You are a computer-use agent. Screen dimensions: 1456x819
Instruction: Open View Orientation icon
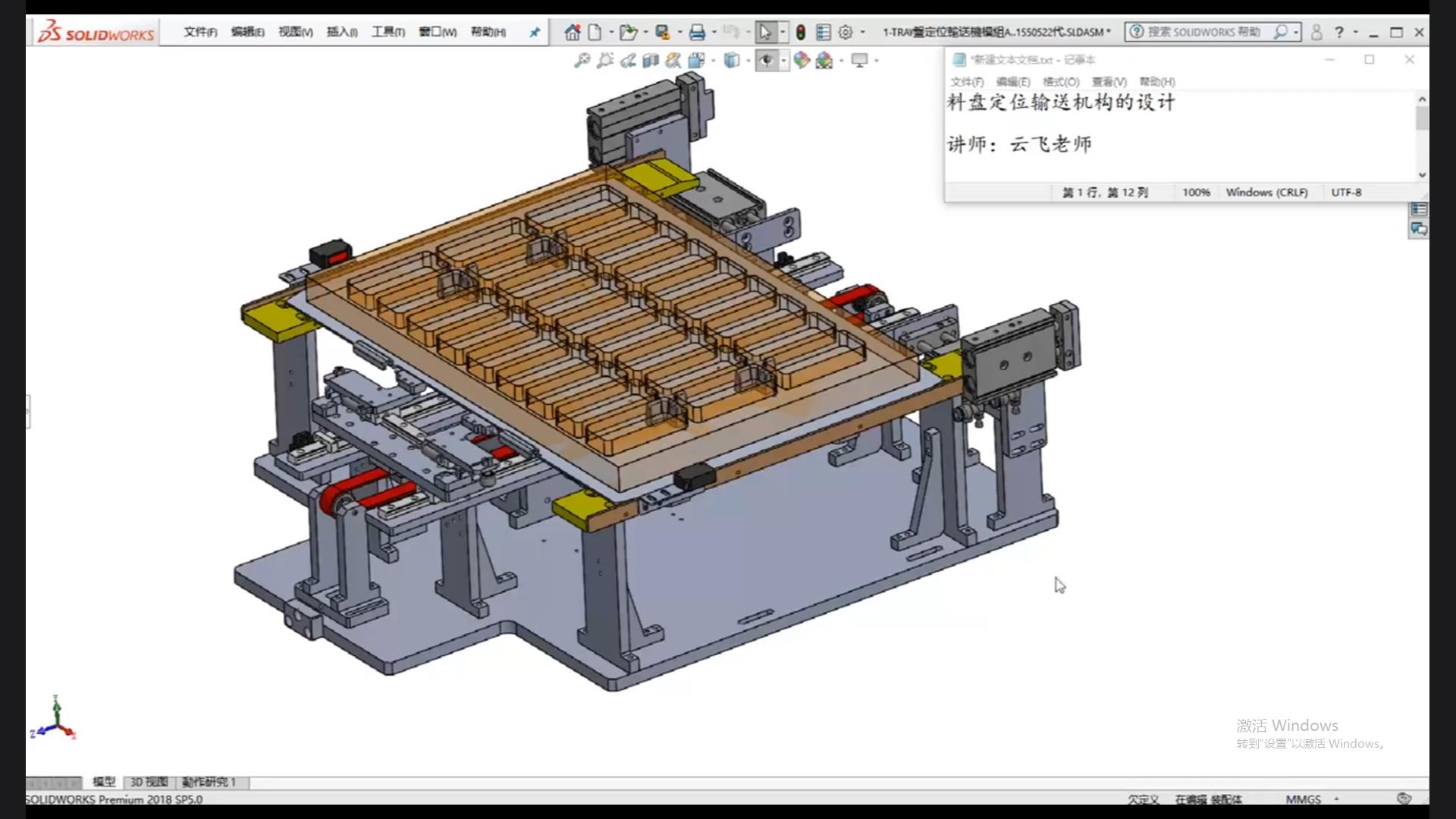[696, 60]
